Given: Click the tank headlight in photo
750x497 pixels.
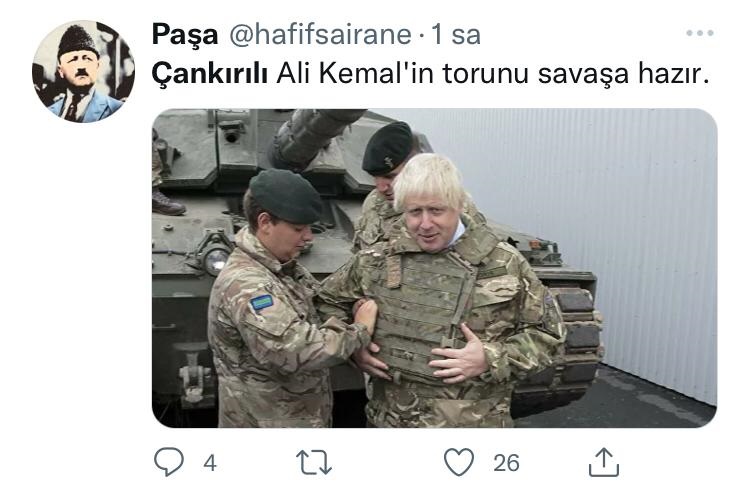Looking at the screenshot, I should pos(215,259).
